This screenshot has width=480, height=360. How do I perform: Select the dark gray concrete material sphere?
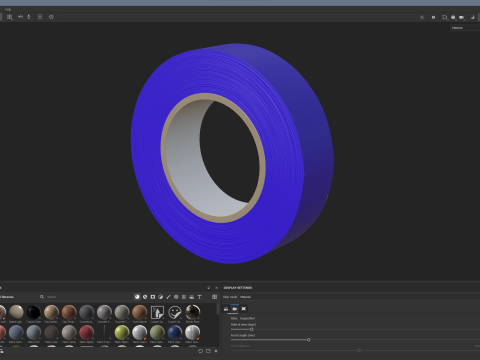tap(87, 313)
